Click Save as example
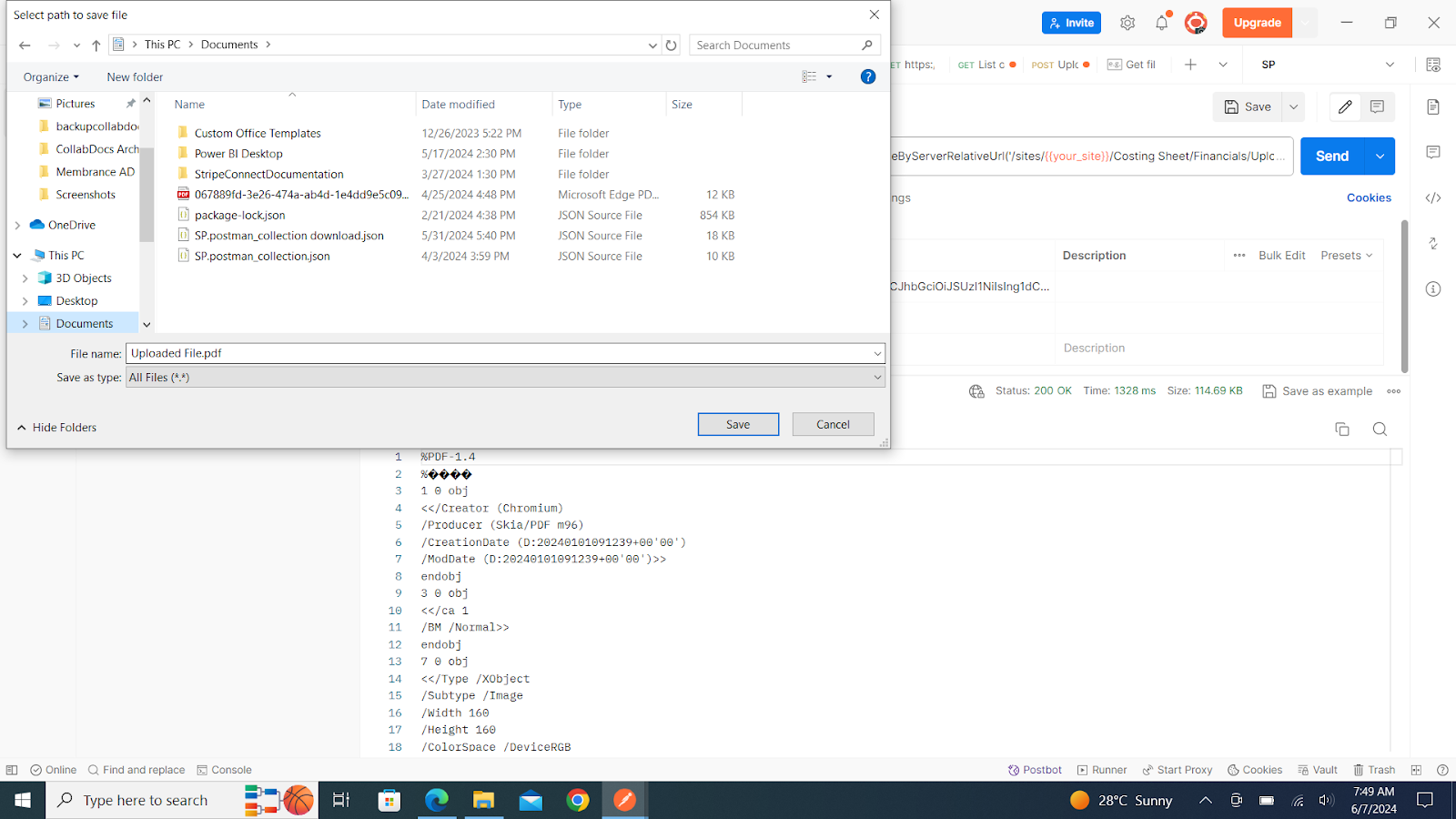The image size is (1456, 819). [1318, 391]
